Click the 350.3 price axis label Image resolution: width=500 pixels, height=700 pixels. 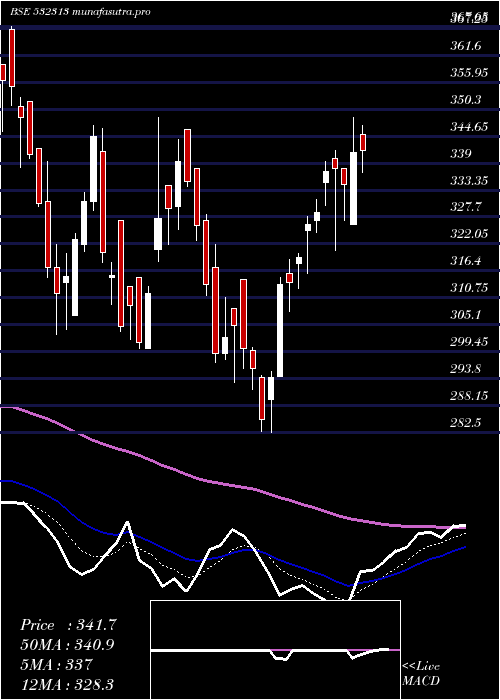point(466,99)
